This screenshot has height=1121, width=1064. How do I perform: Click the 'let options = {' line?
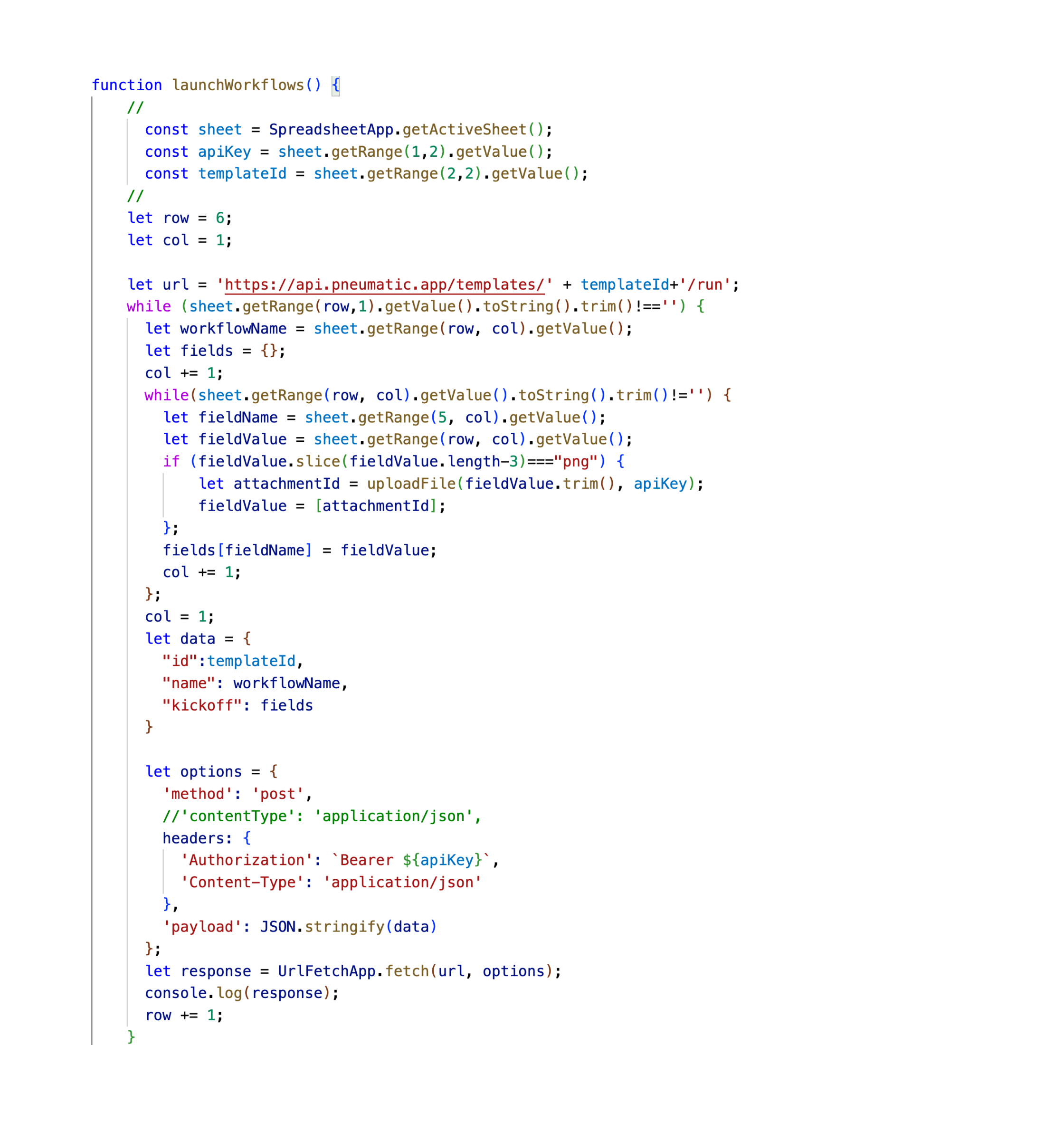211,772
